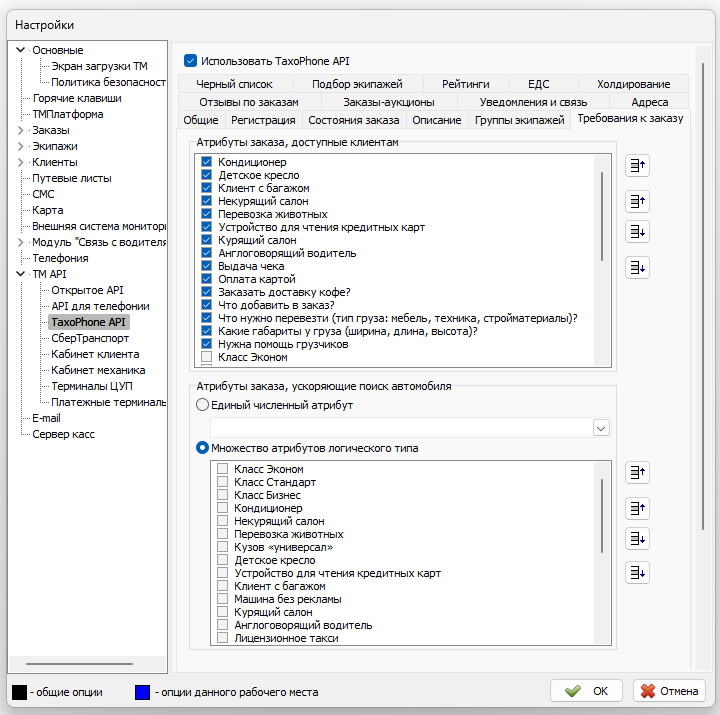The width and height of the screenshot is (720, 715).
Task: Select Телефония tree item
Action: [60, 258]
